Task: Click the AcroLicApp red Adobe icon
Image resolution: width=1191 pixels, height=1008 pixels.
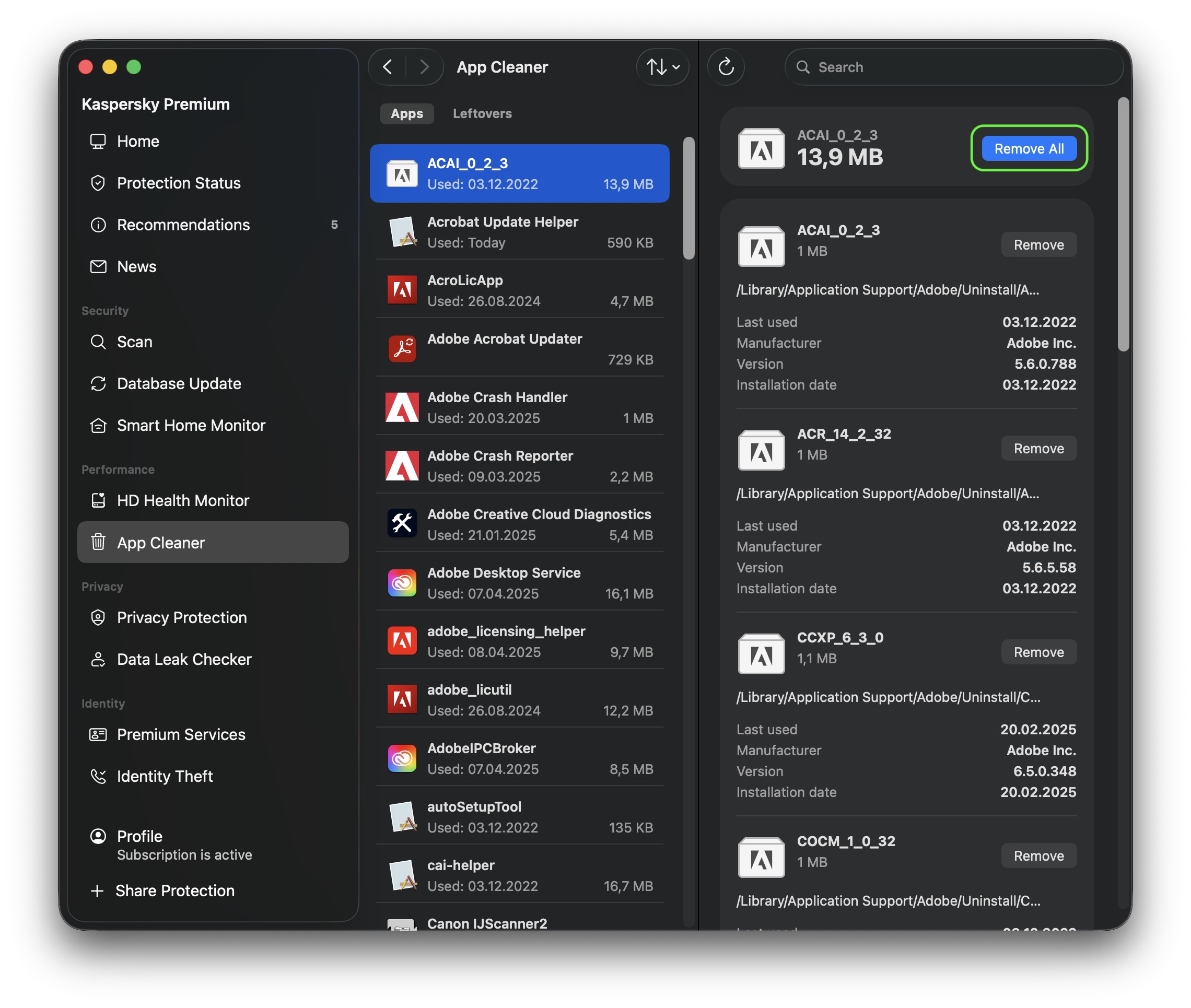Action: [402, 290]
